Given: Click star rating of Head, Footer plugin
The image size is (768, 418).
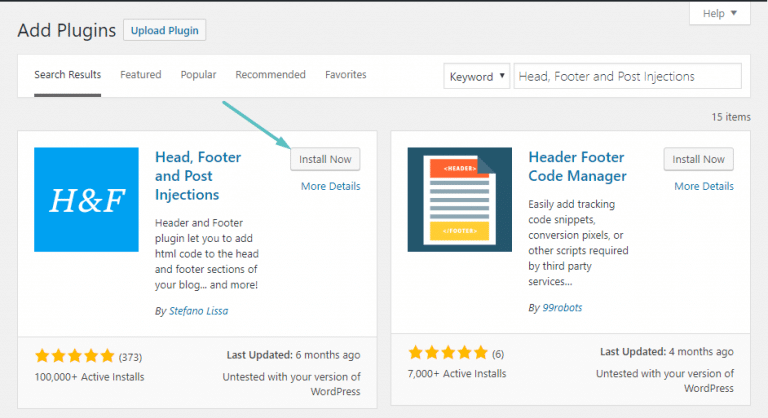Looking at the screenshot, I should click(74, 356).
